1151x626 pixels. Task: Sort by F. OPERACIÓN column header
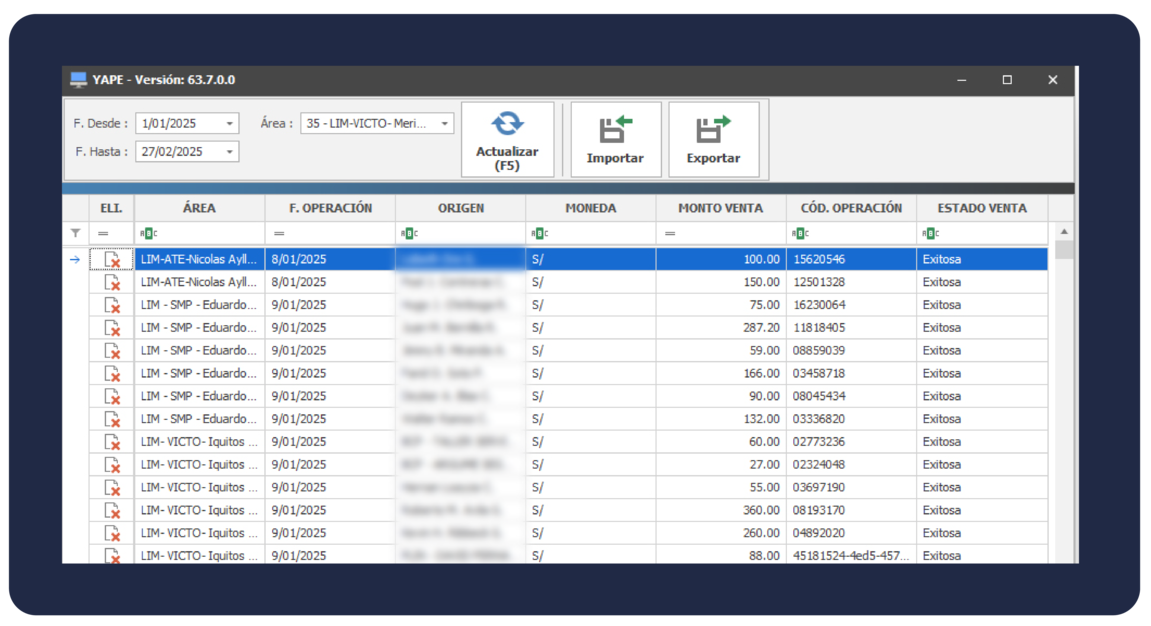tap(330, 208)
